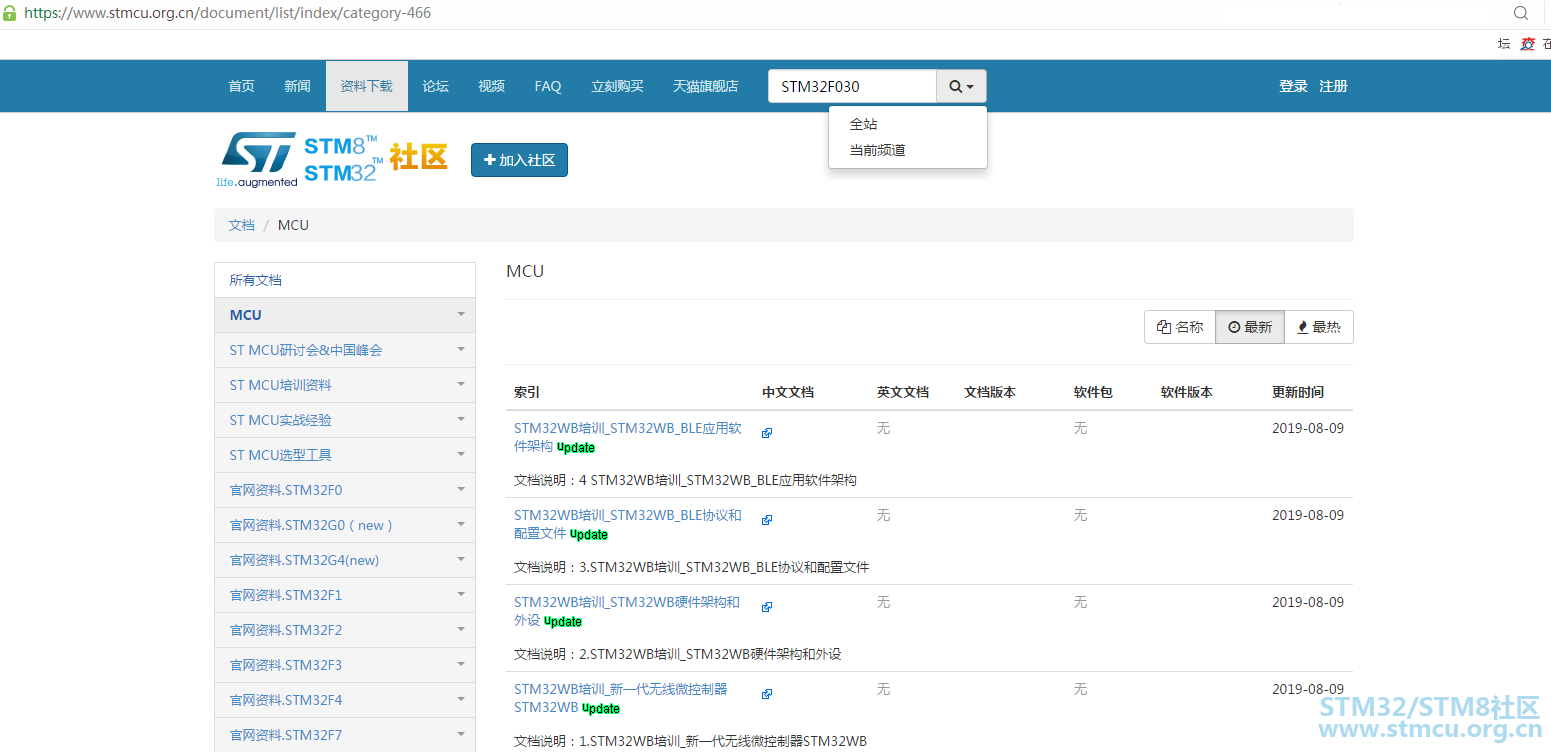Expand 官网资料.STM32F3 category arrow

(461, 665)
